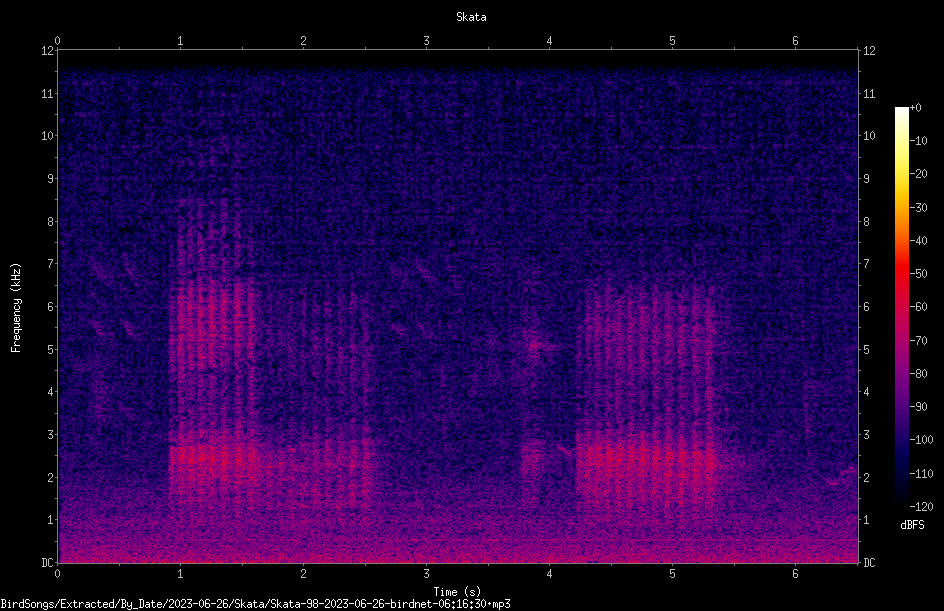The height and width of the screenshot is (611, 944).
Task: Click the 'DC' label on left frequency axis
Action: tap(48, 563)
